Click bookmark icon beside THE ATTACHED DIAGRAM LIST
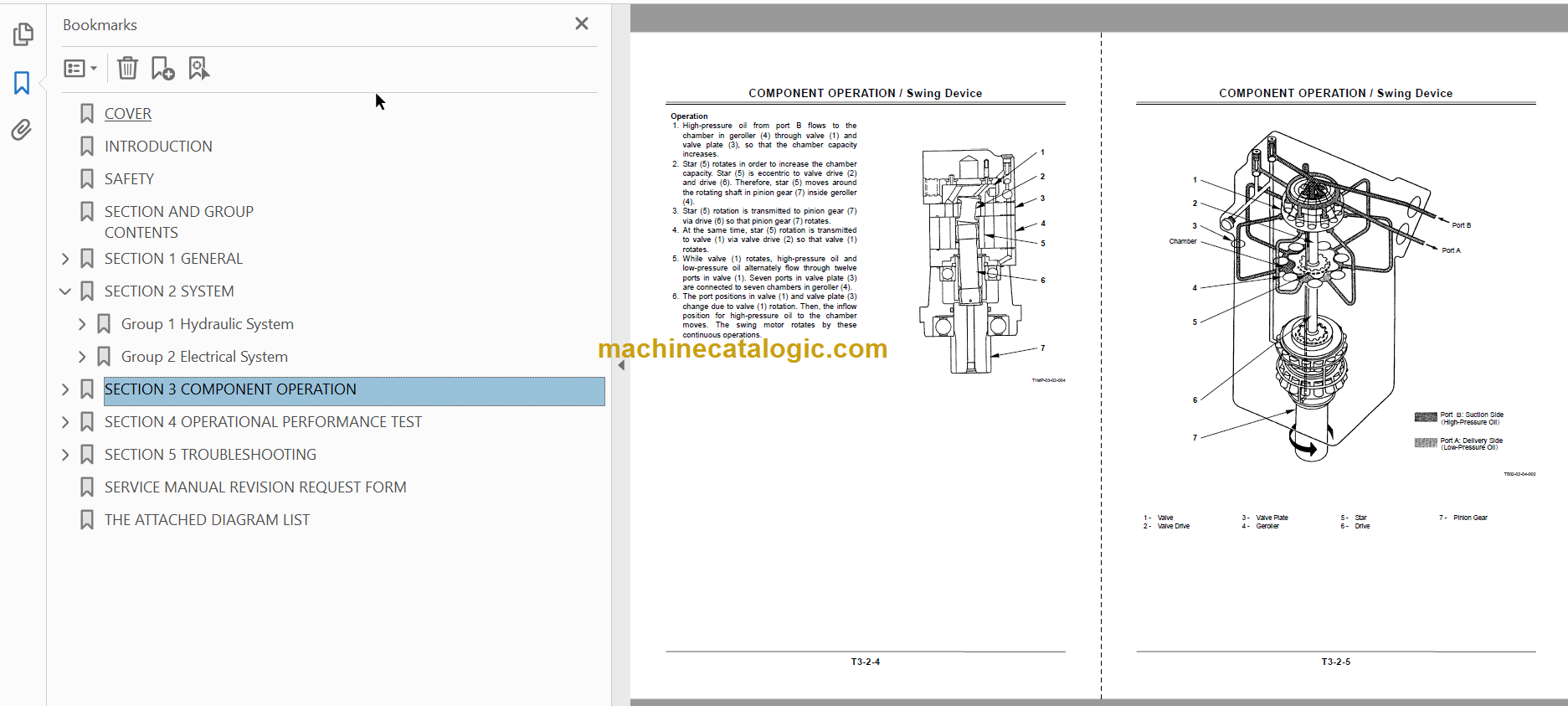The image size is (1568, 706). (87, 520)
